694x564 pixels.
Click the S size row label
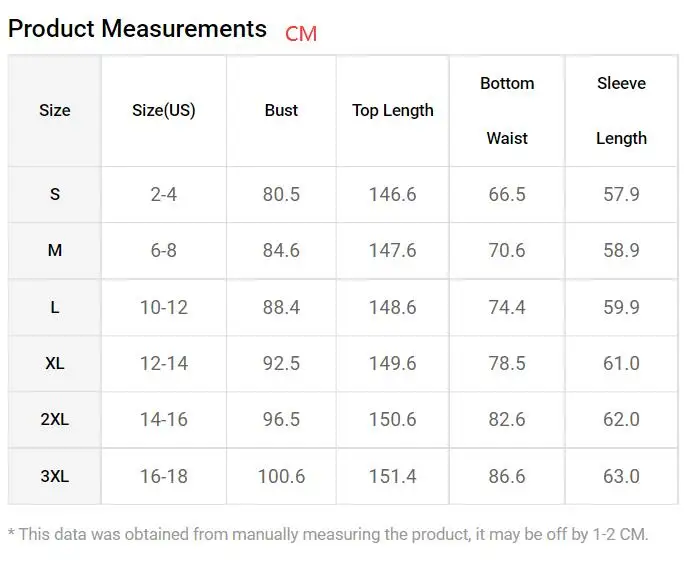(x=55, y=194)
